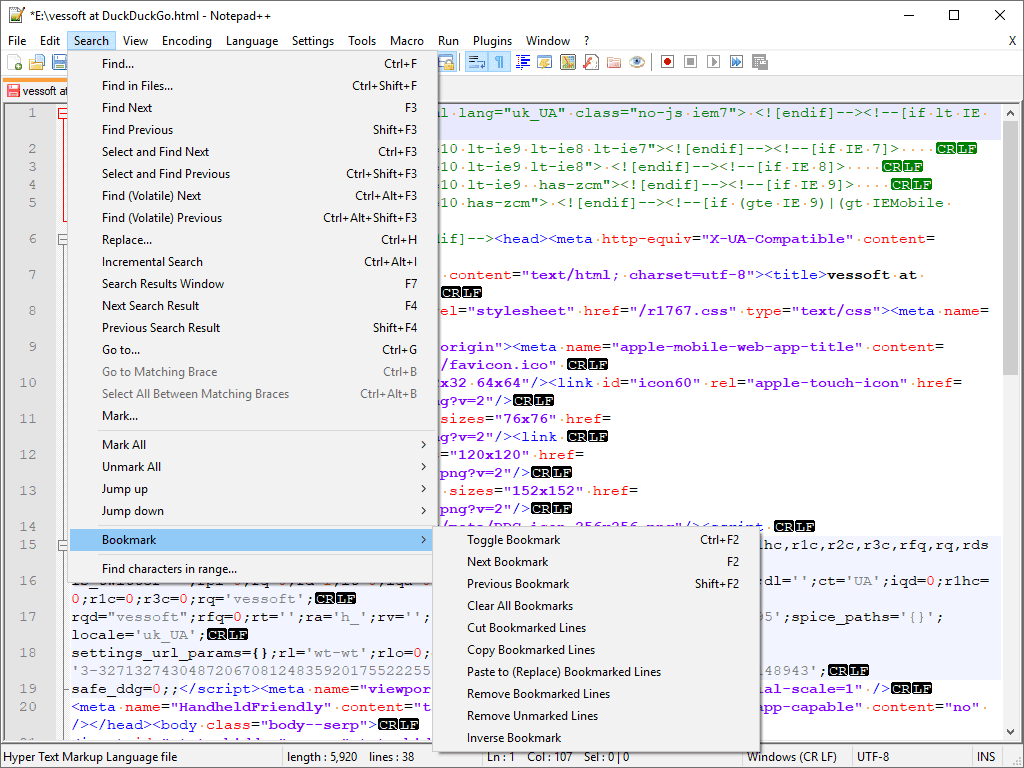
Task: Click Run macro multiple times icon
Action: pyautogui.click(x=736, y=62)
